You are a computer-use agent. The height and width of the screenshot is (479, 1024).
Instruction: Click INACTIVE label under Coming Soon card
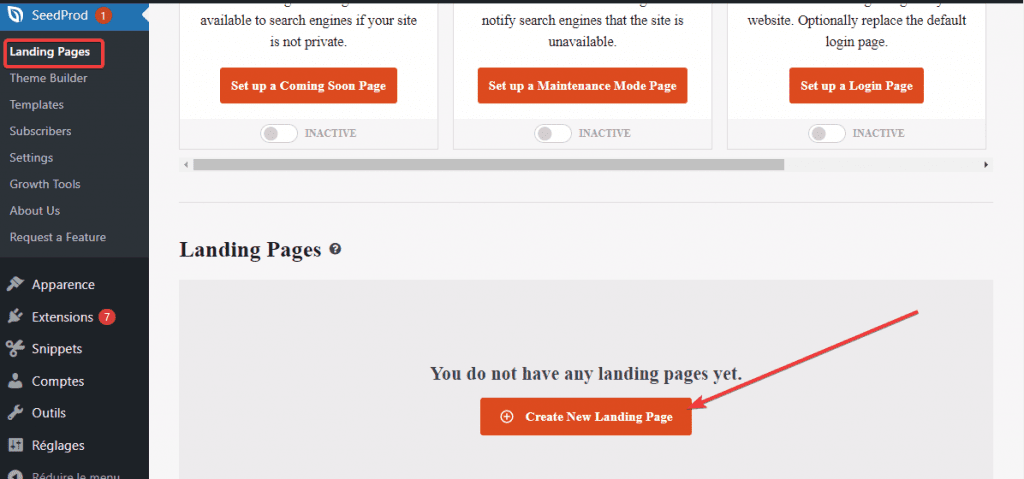click(330, 133)
